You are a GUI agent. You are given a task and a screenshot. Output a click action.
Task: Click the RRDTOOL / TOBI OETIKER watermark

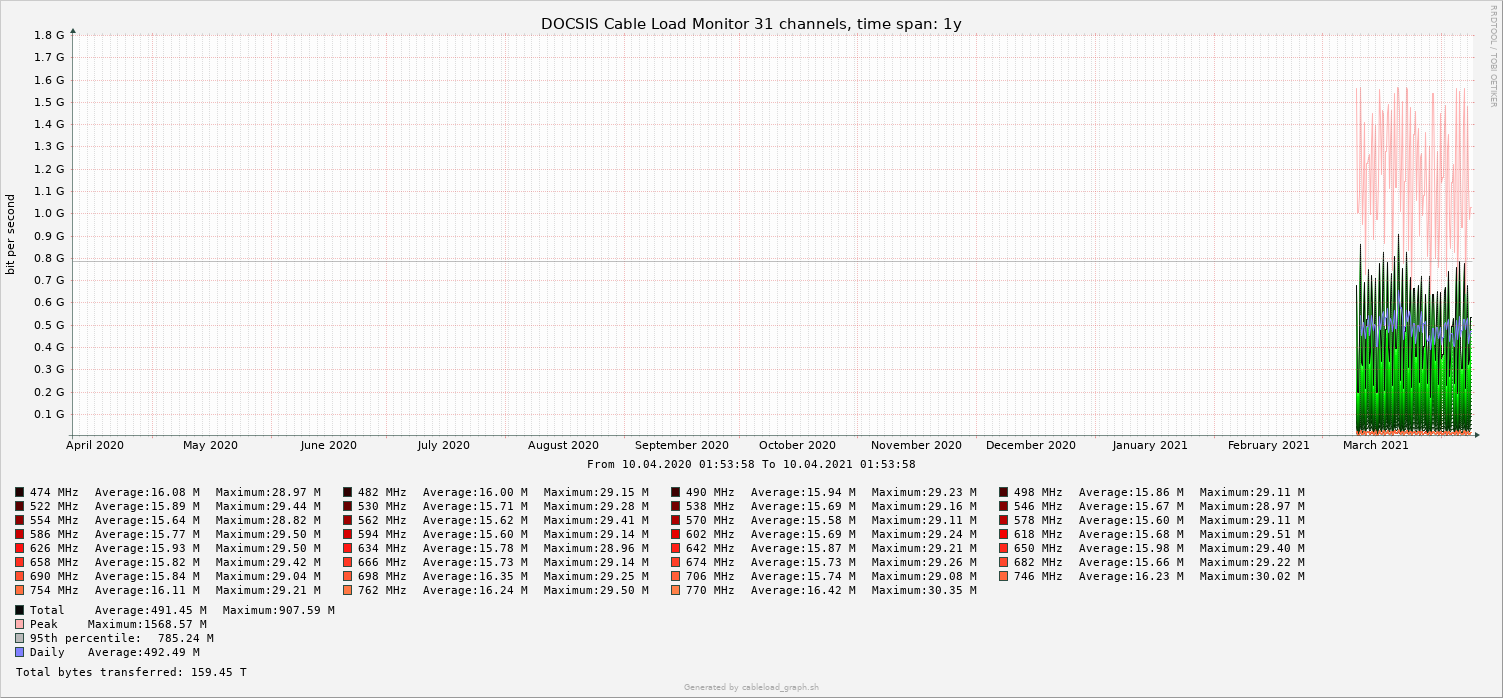1493,55
